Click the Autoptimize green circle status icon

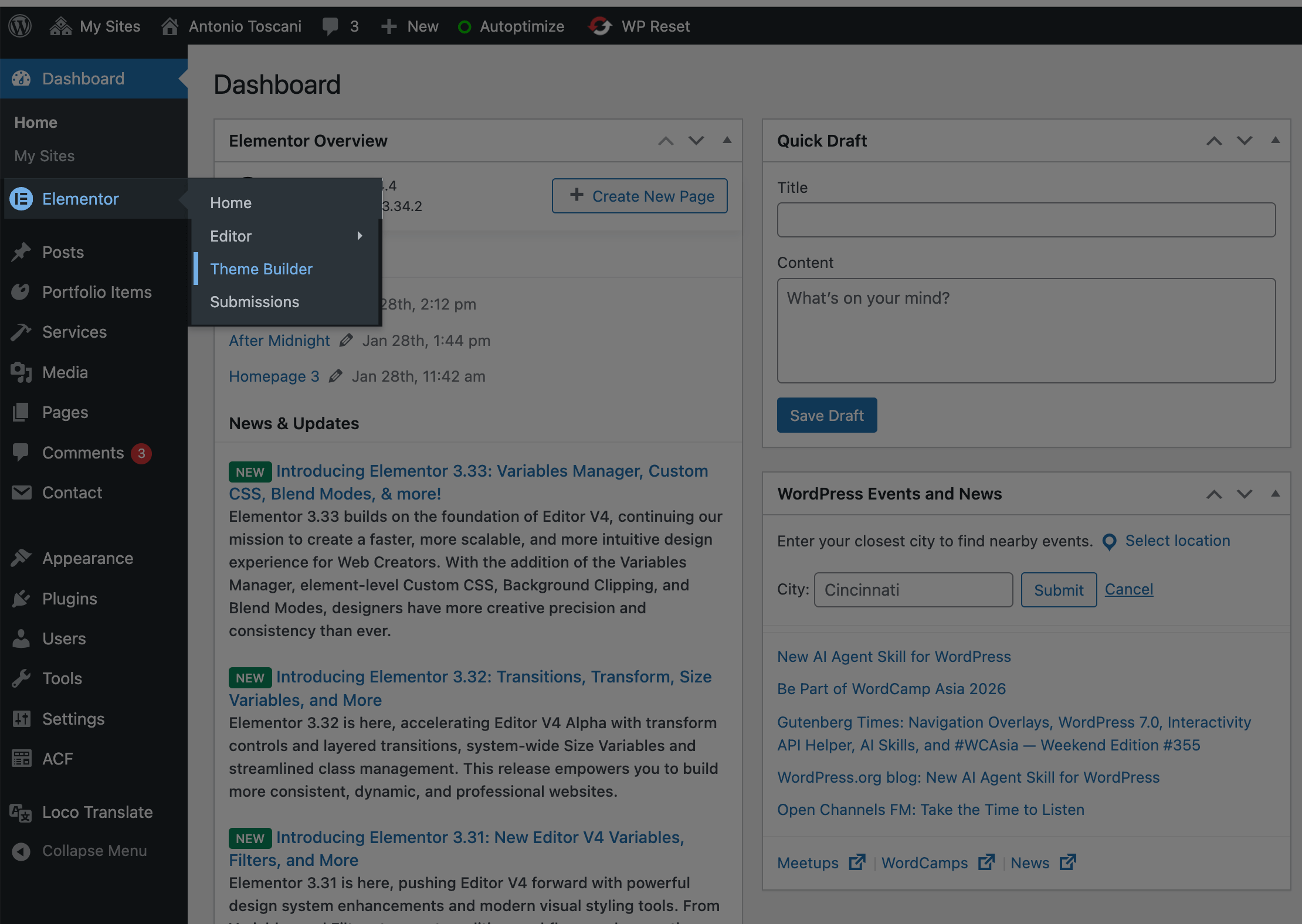pyautogui.click(x=464, y=26)
